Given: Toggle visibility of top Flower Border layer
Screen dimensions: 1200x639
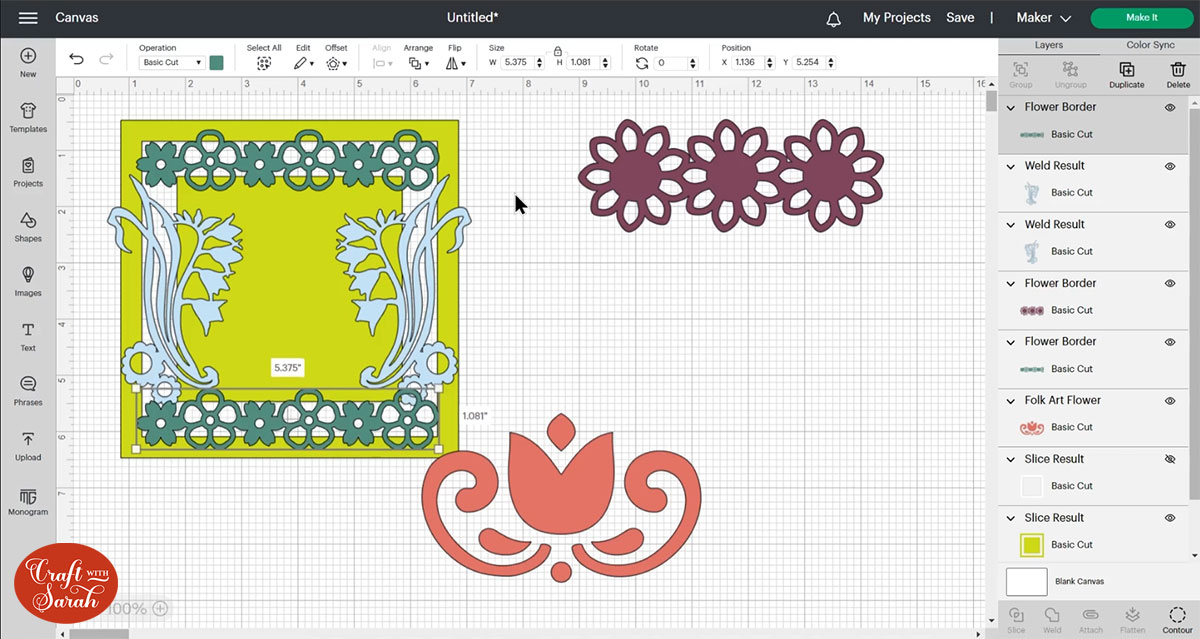Looking at the screenshot, I should (x=1170, y=108).
